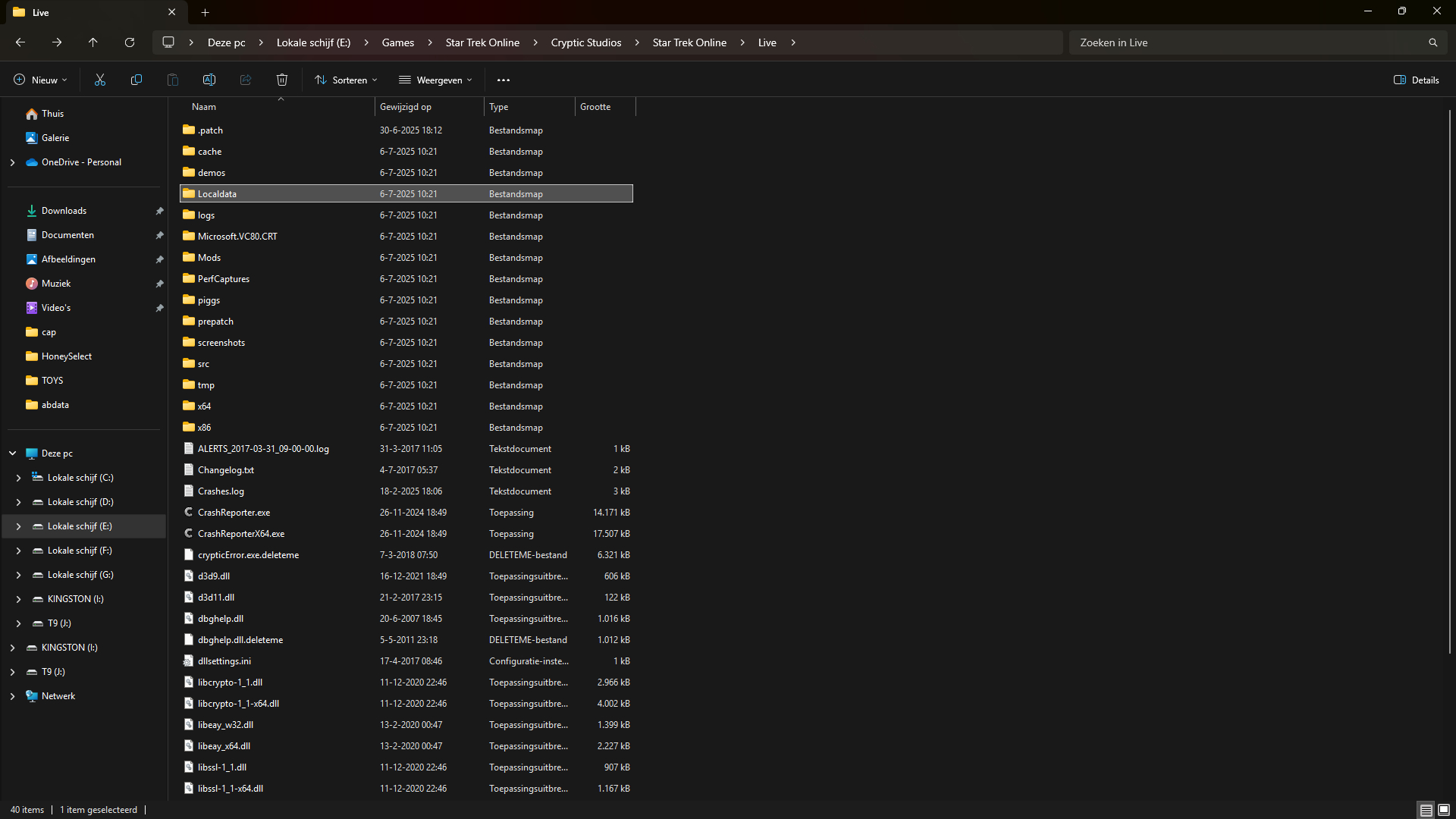Open the Weergeven dropdown
Screen dimensions: 1456x819
(x=435, y=80)
